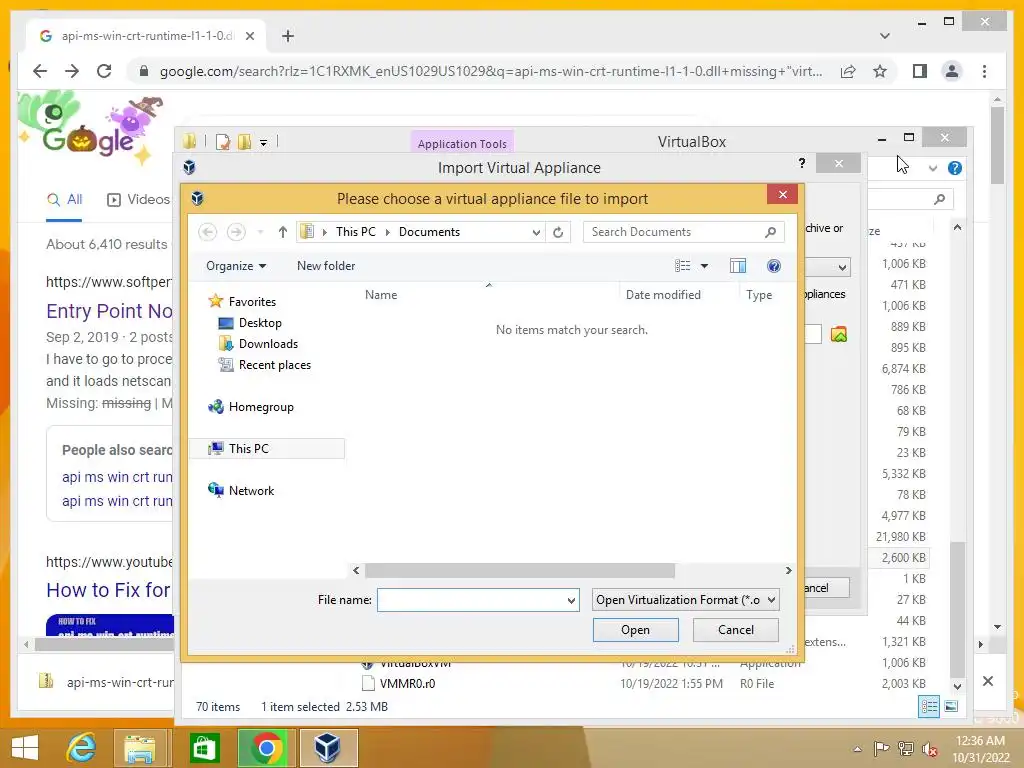
Task: Open Explorer window help icon
Action: [x=955, y=168]
